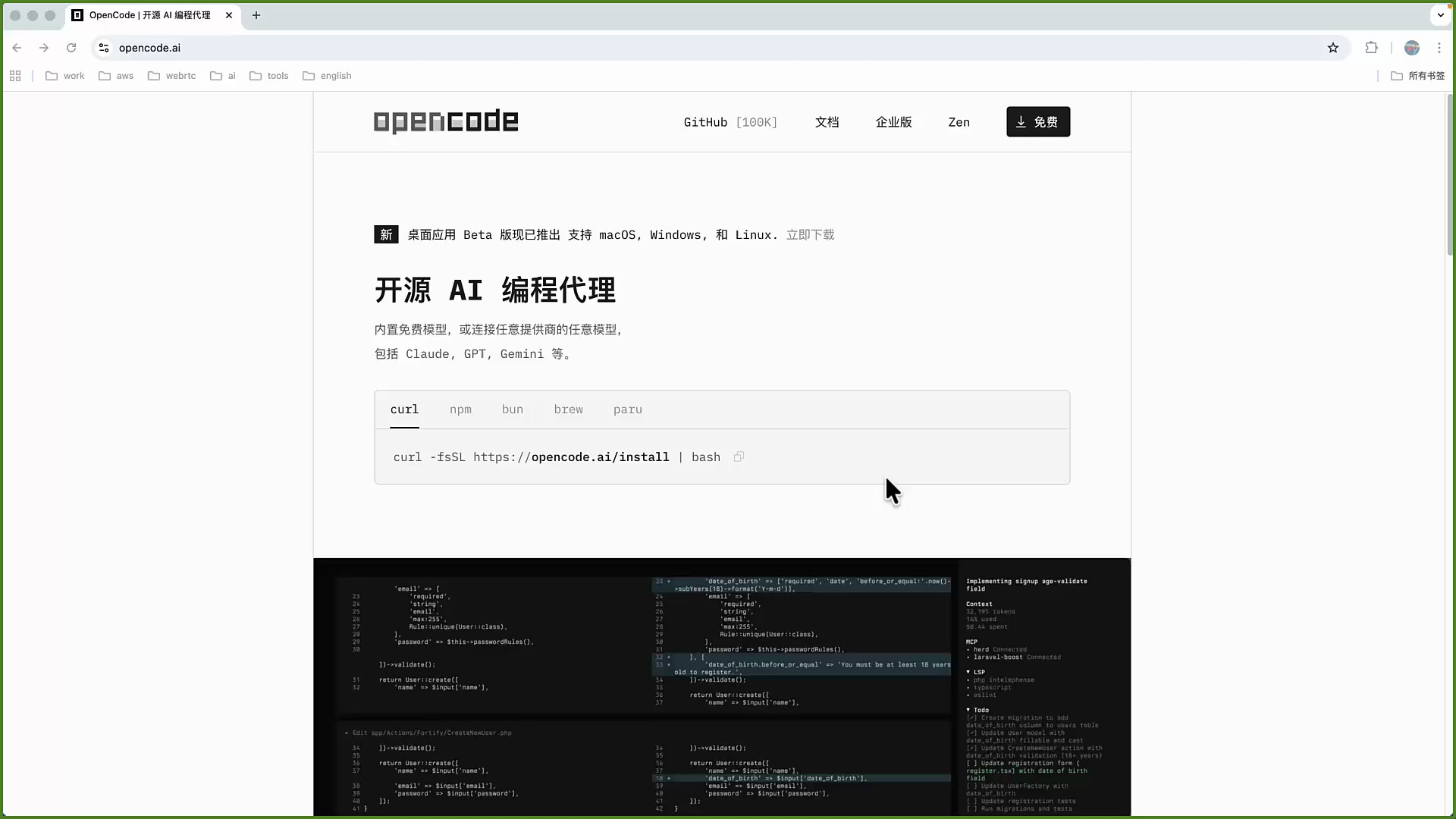
Task: Expand the tab search dropdown arrow
Action: [x=1441, y=15]
